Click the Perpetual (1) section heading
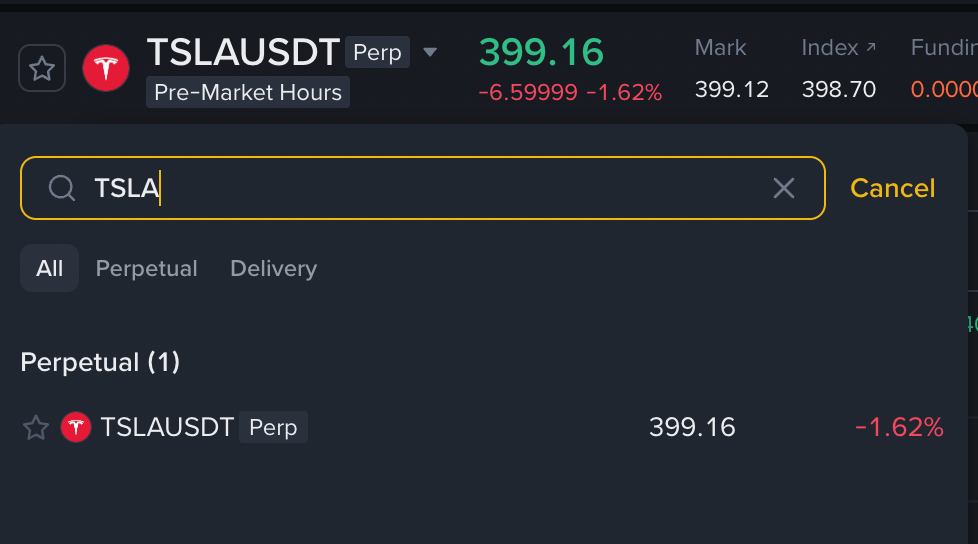The image size is (978, 544). (100, 362)
